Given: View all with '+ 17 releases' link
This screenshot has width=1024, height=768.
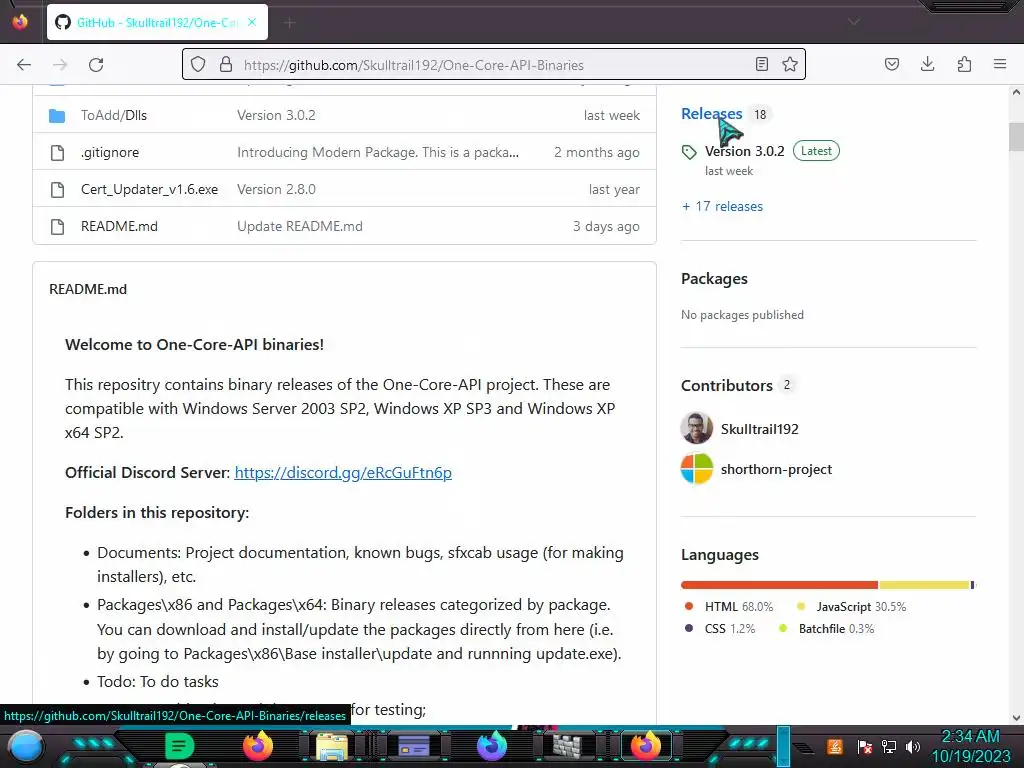Looking at the screenshot, I should click(x=722, y=206).
